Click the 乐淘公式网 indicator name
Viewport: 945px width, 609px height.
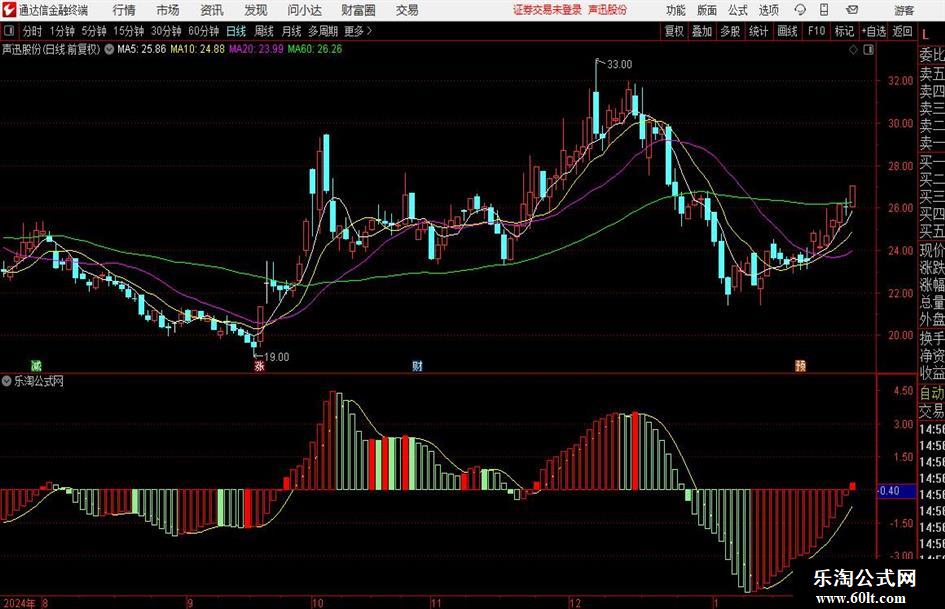[39, 381]
